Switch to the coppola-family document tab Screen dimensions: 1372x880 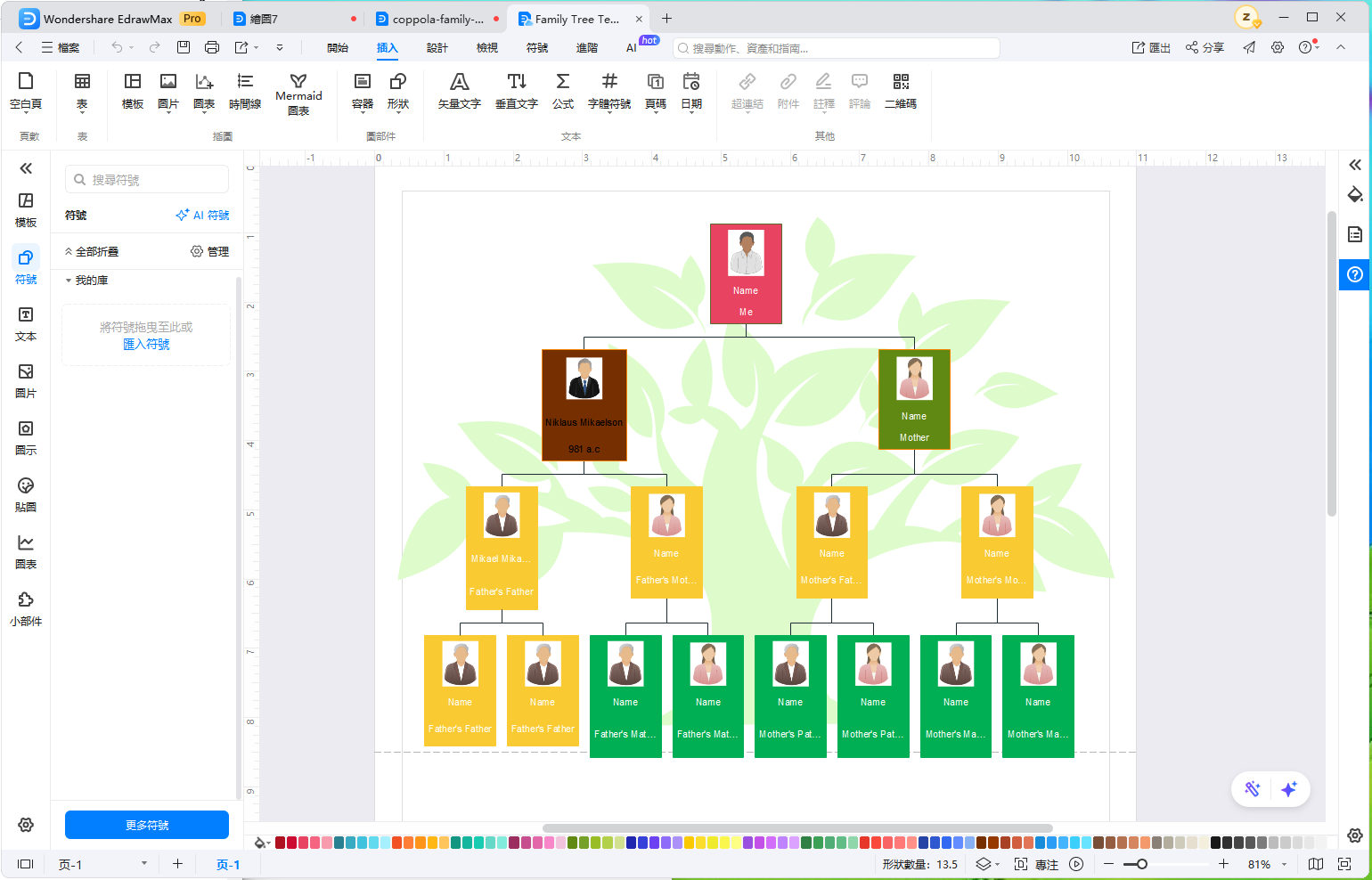pyautogui.click(x=437, y=19)
